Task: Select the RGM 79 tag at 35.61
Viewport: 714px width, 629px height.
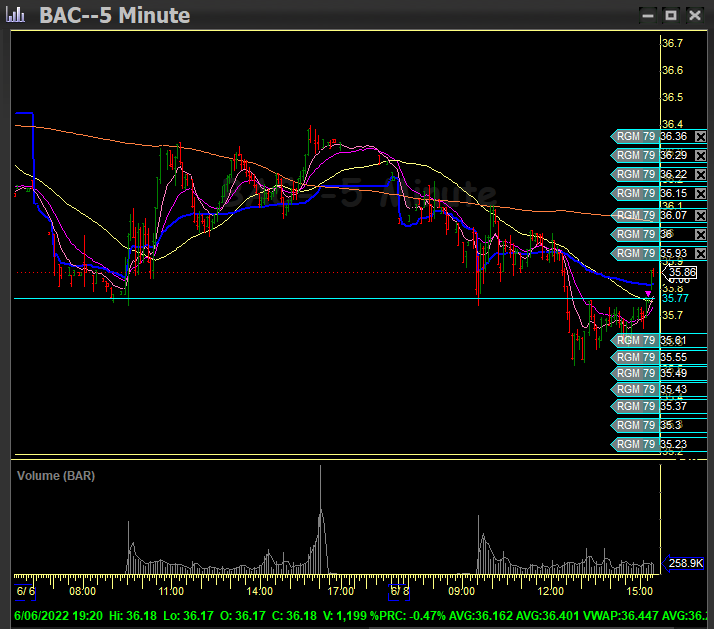Action: 635,340
